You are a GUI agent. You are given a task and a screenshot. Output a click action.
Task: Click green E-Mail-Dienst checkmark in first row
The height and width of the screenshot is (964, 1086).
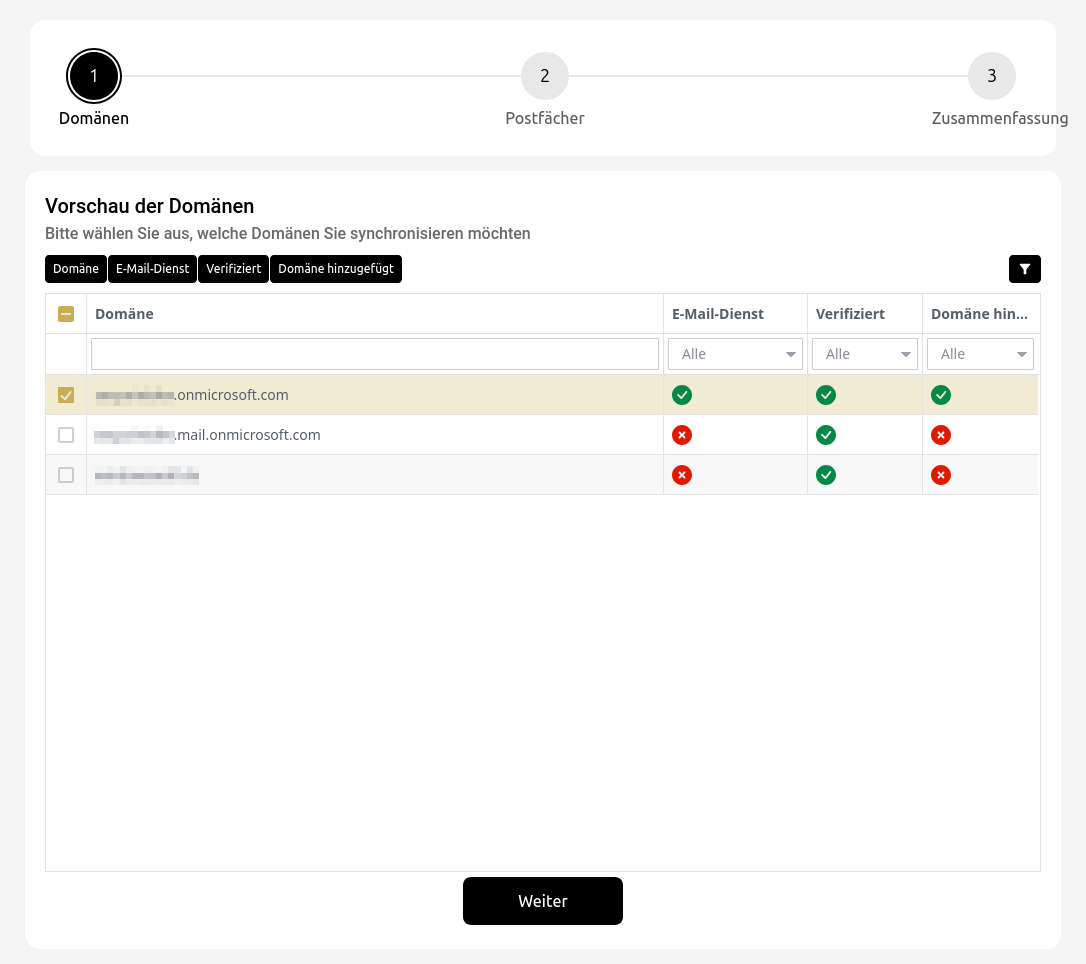[682, 395]
